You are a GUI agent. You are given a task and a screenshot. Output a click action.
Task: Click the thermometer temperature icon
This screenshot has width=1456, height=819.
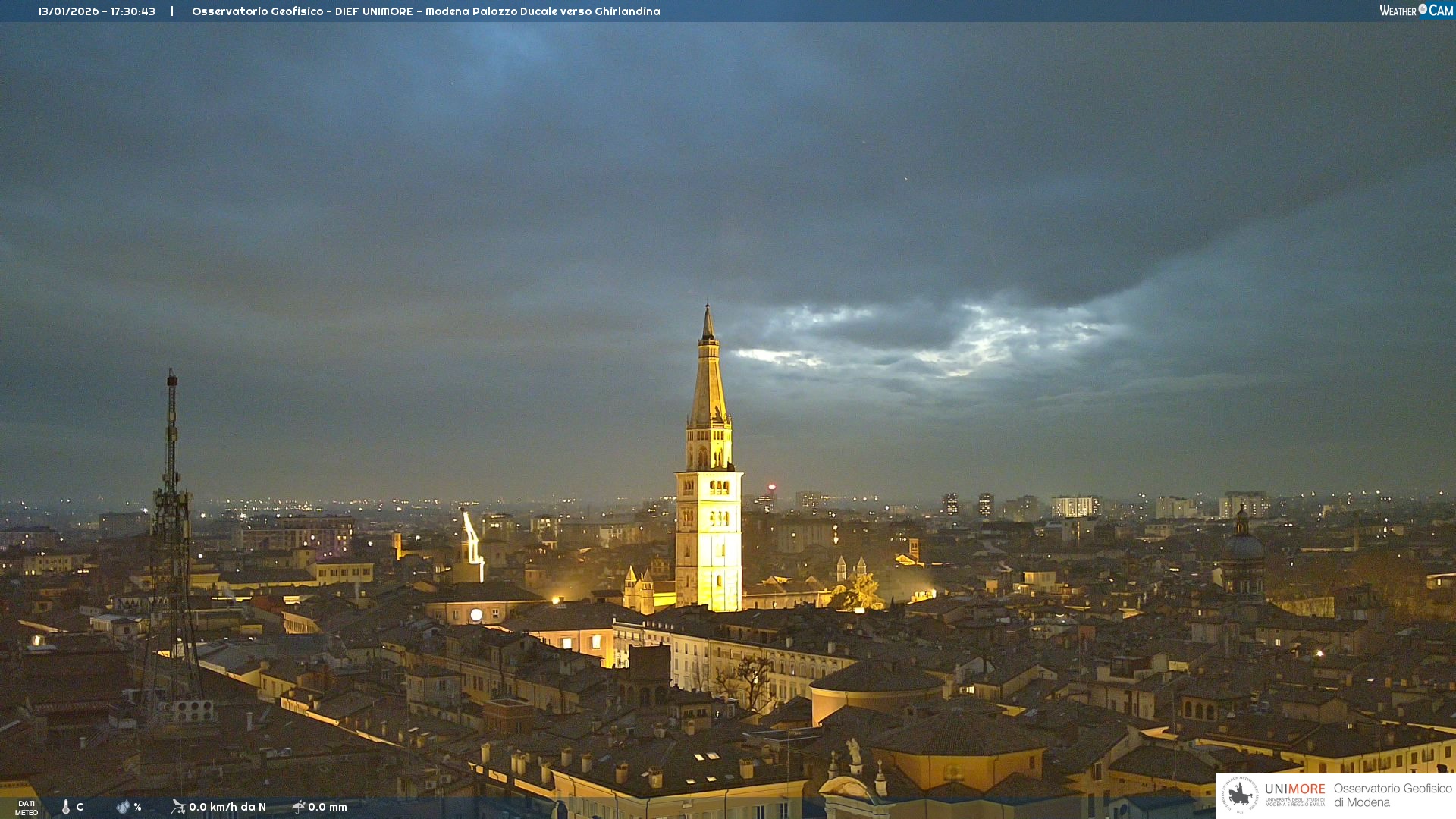[66, 808]
